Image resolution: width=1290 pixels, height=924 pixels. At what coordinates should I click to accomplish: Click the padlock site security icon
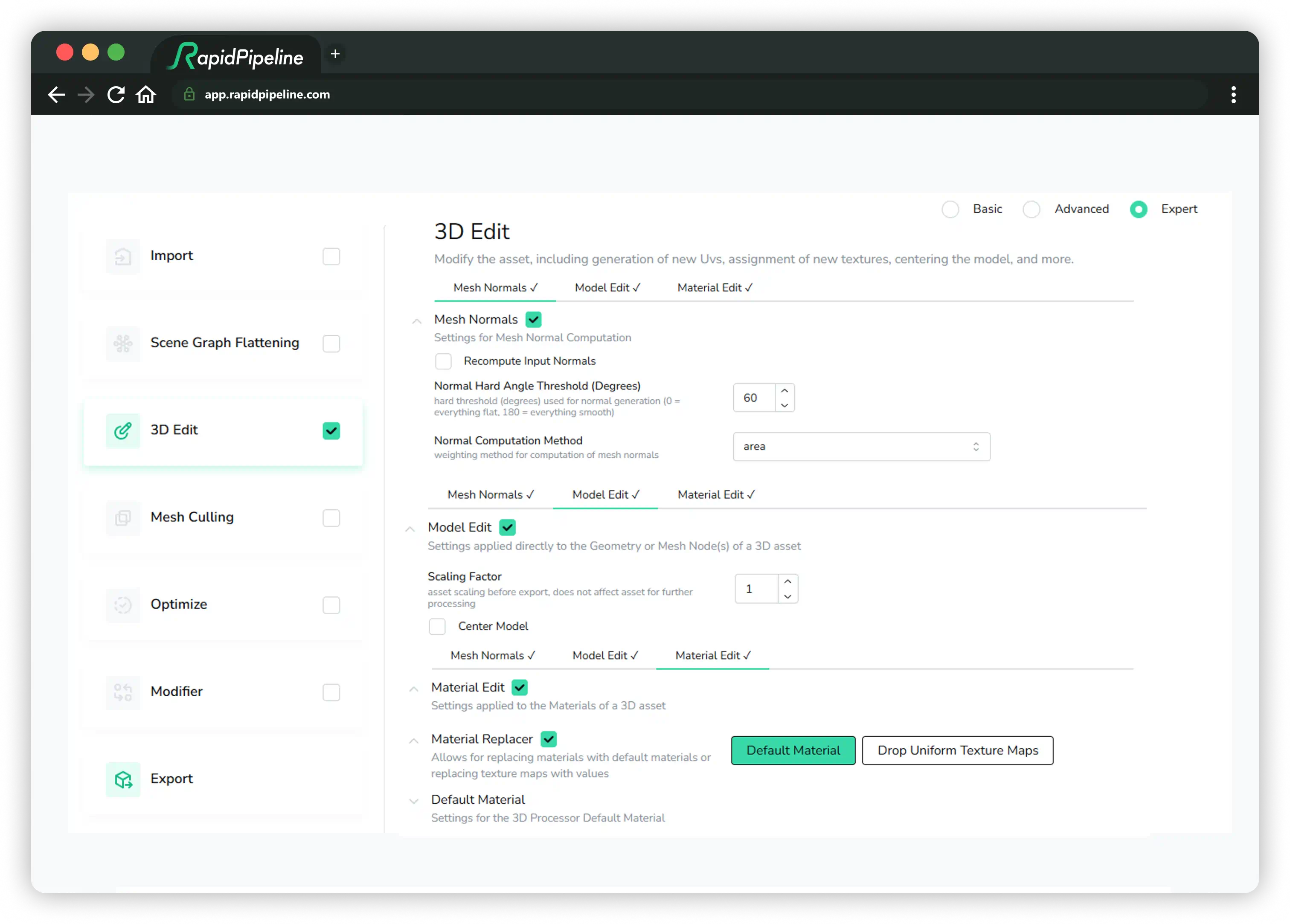pyautogui.click(x=189, y=94)
